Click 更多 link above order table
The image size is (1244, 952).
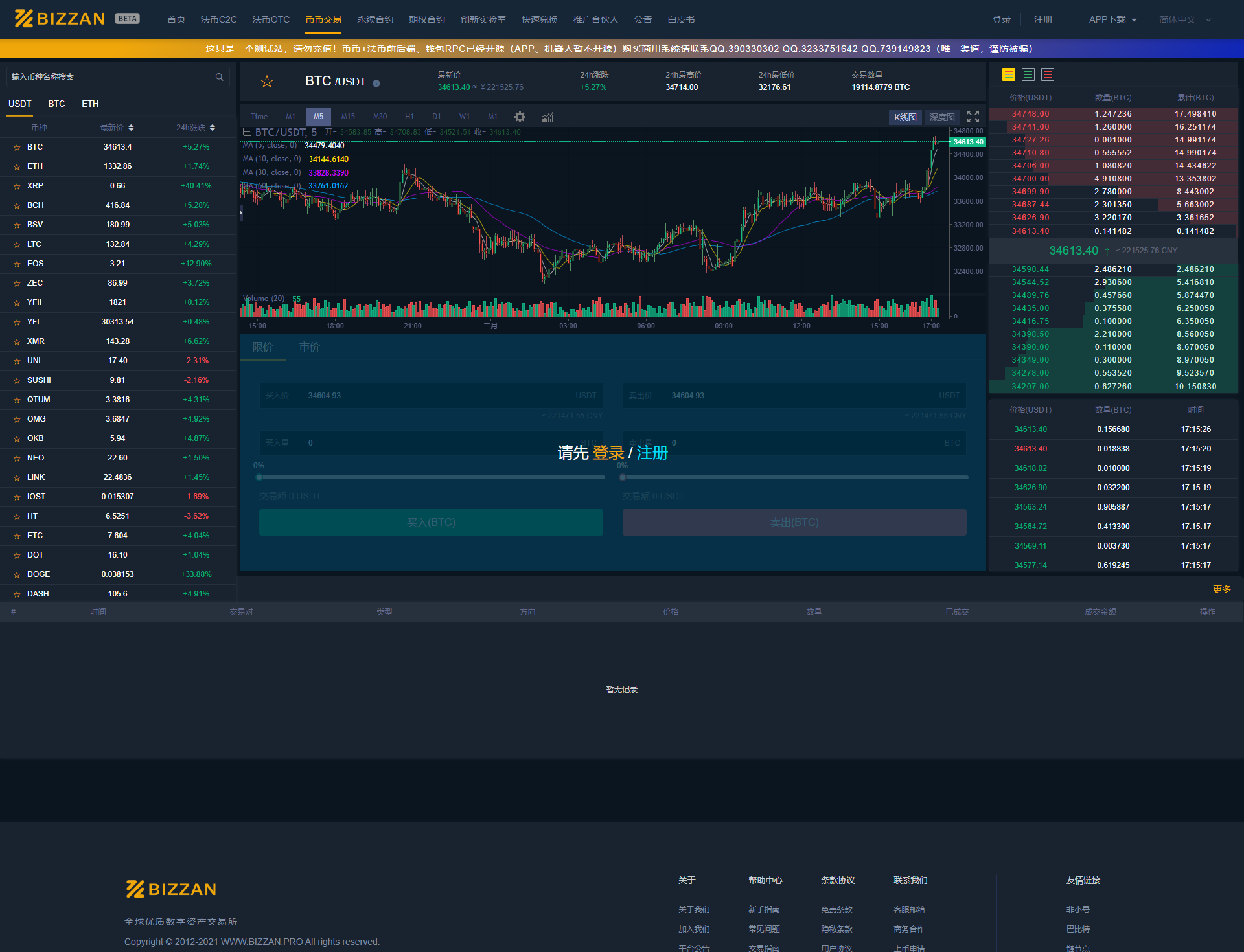pos(1221,589)
